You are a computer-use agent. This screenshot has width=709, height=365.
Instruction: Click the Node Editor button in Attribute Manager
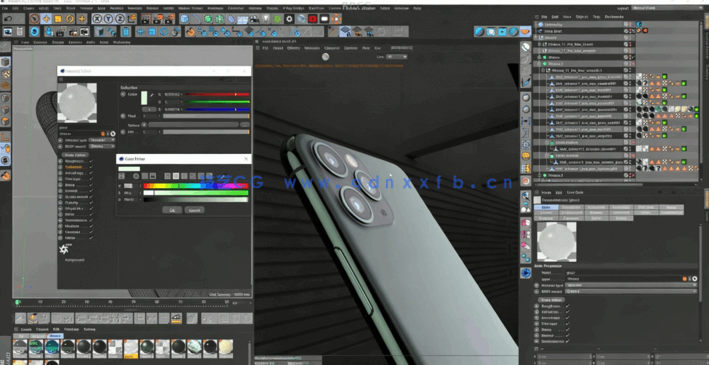(551, 299)
